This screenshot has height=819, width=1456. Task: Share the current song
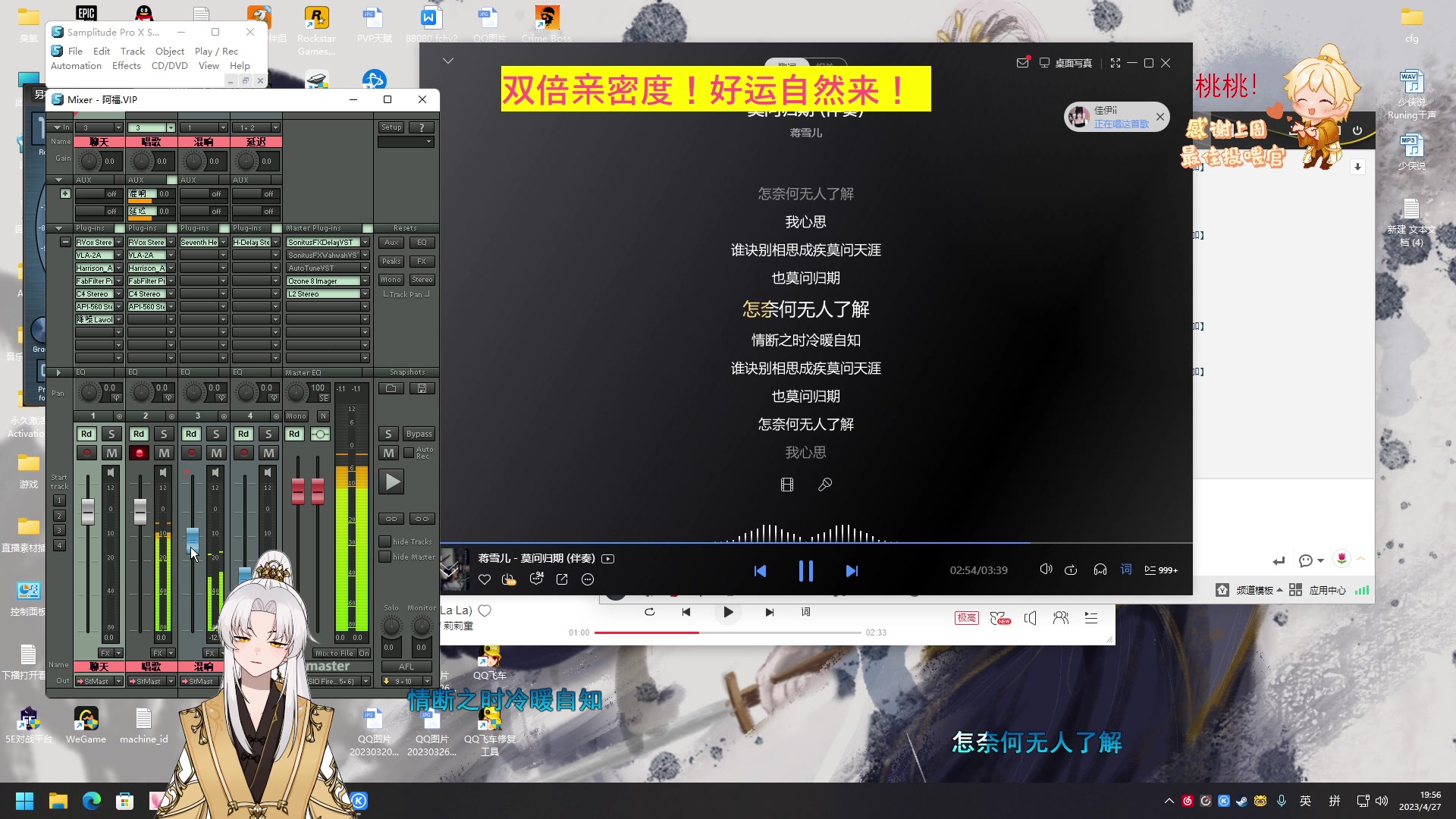pos(562,579)
